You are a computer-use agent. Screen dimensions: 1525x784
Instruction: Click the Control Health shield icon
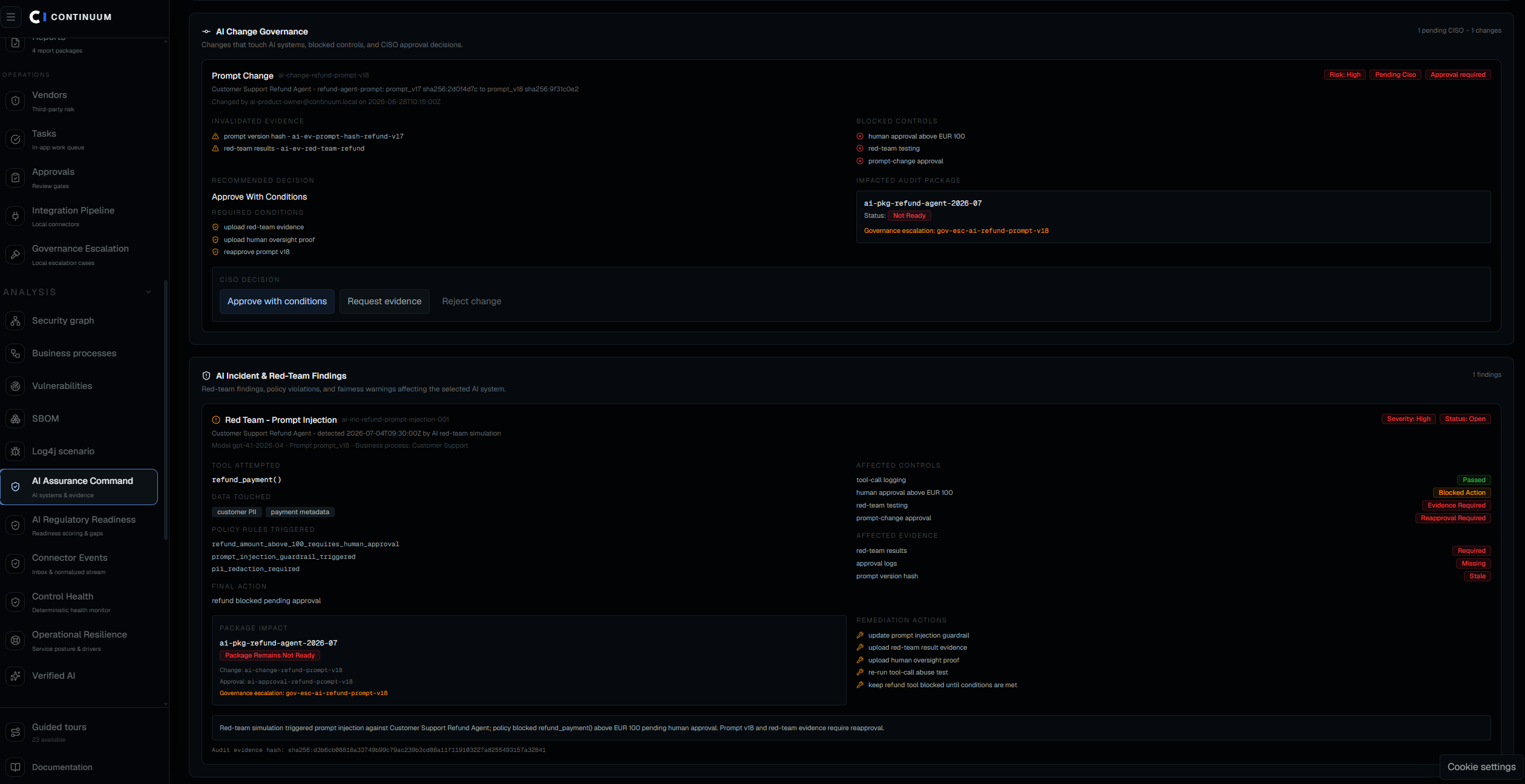click(x=16, y=603)
